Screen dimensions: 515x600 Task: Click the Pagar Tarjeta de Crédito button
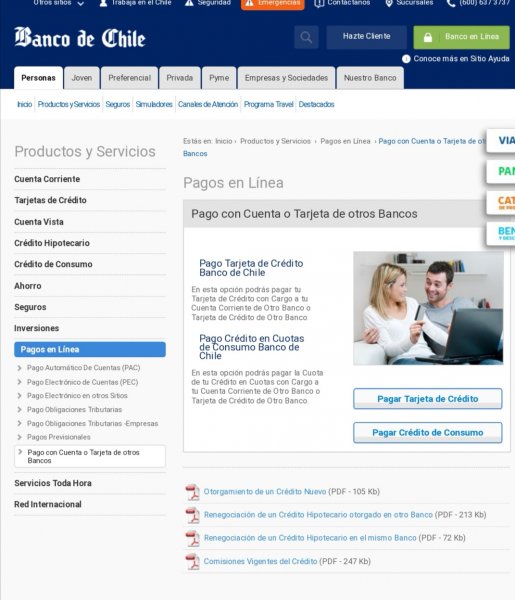[x=428, y=399]
